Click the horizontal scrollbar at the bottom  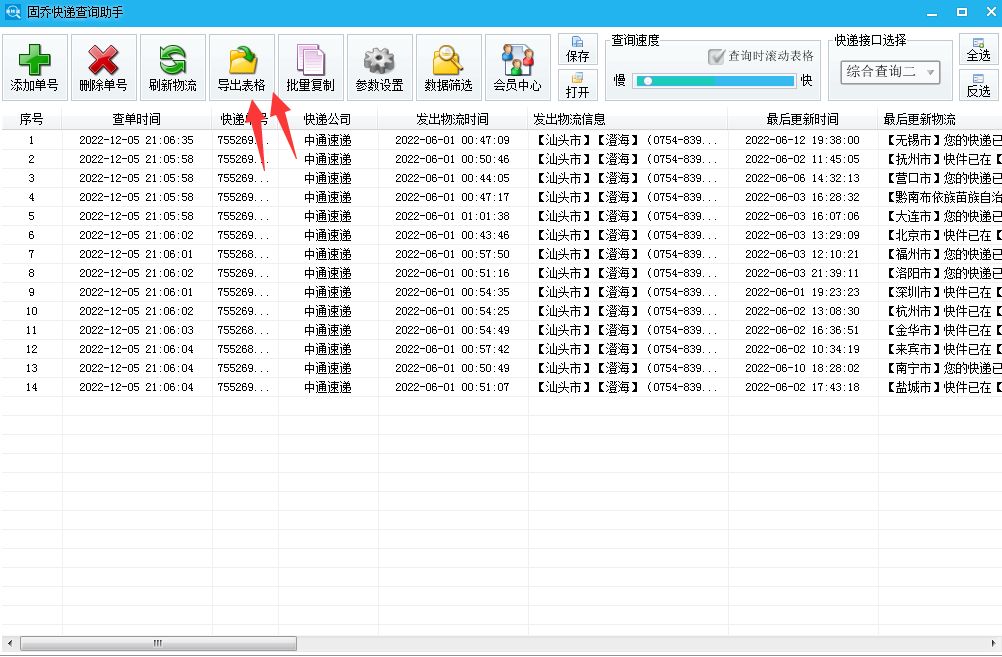[x=158, y=645]
